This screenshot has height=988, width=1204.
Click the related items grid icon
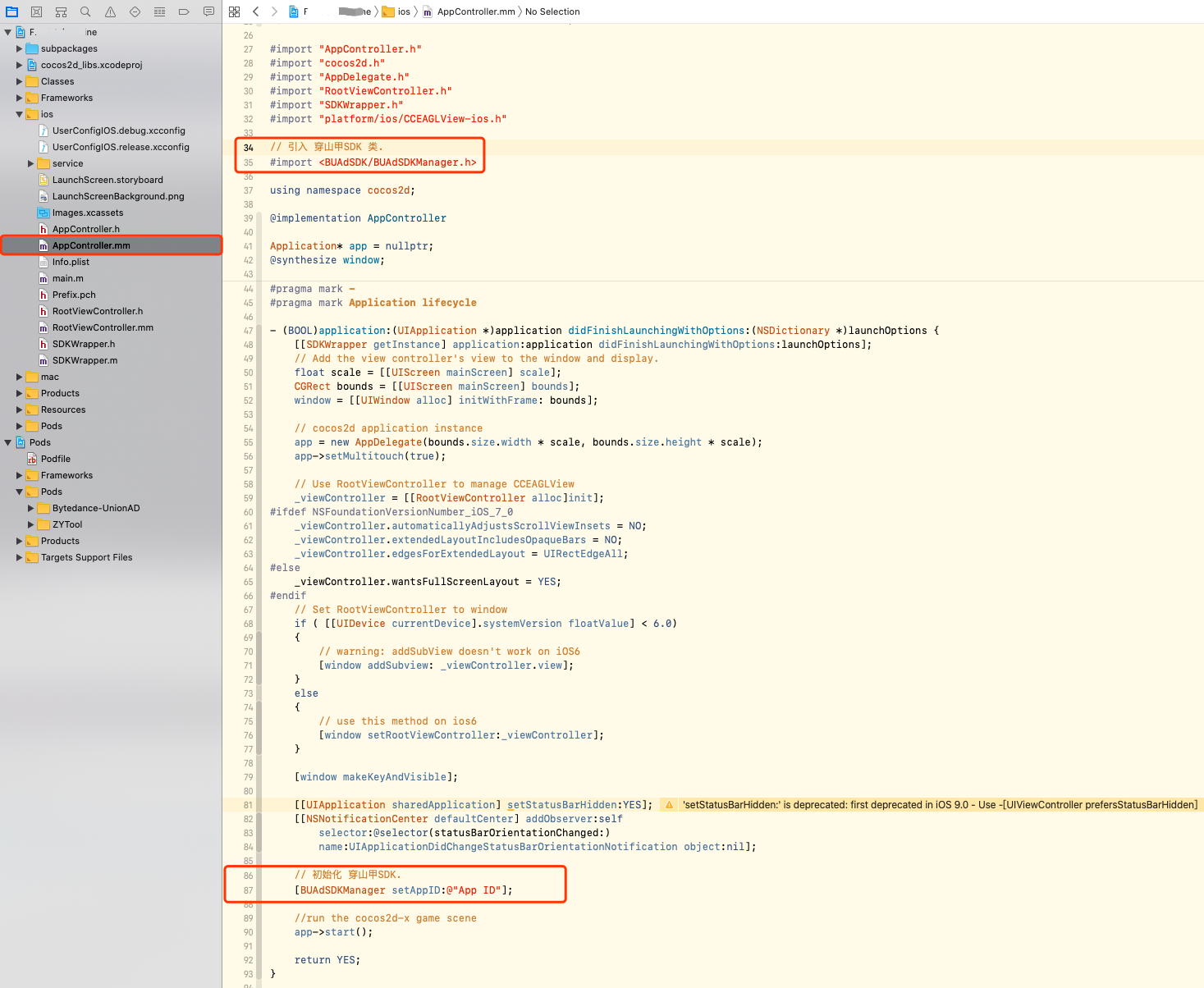(234, 11)
